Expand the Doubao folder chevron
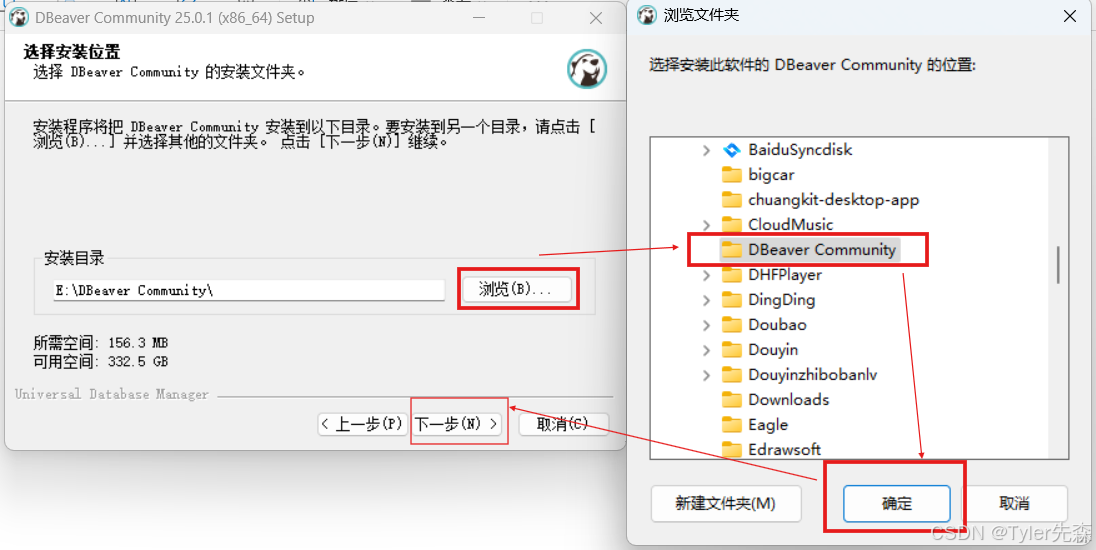This screenshot has height=550, width=1096. pos(706,325)
